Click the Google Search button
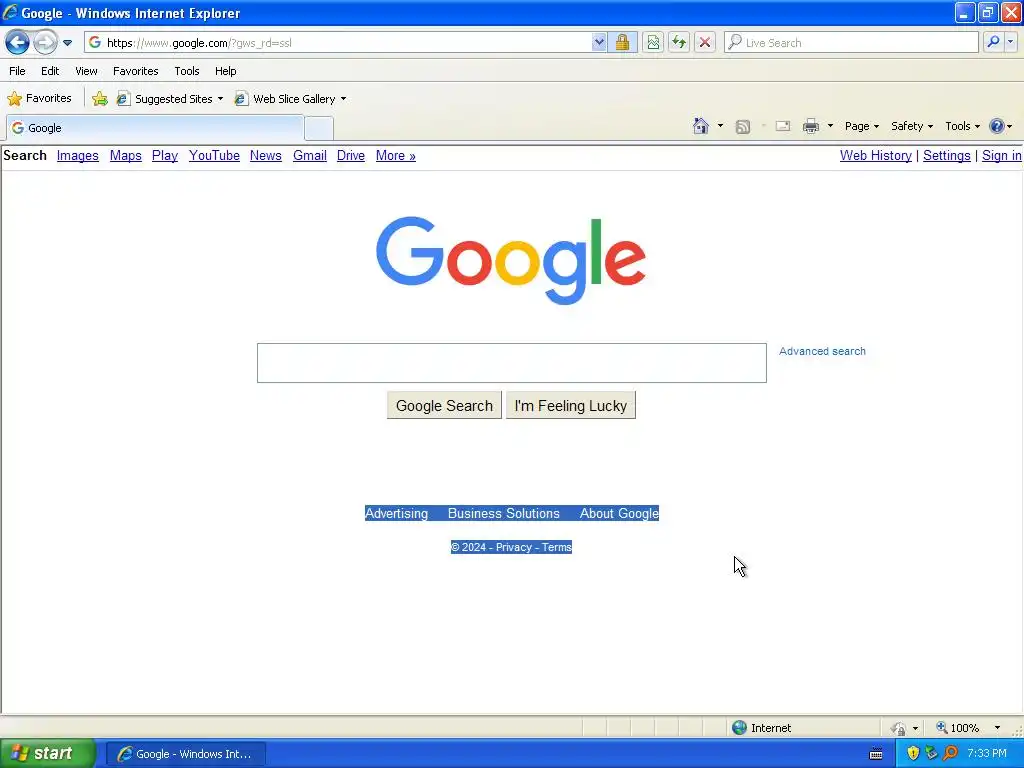 coord(444,406)
